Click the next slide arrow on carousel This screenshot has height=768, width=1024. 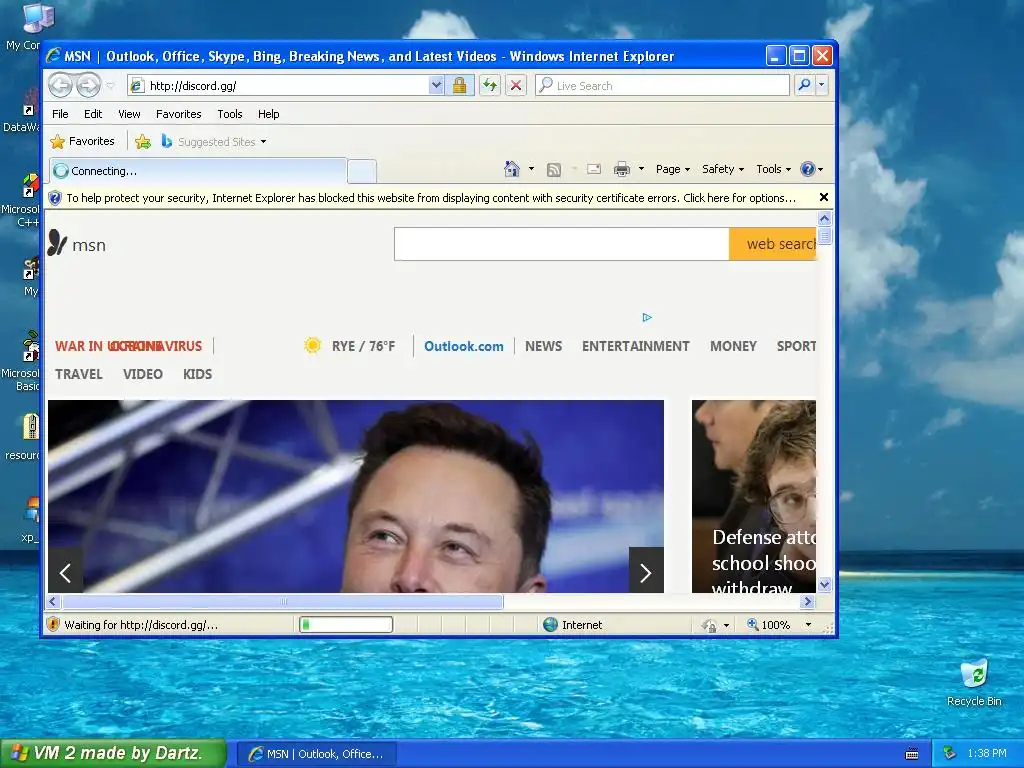coord(646,571)
